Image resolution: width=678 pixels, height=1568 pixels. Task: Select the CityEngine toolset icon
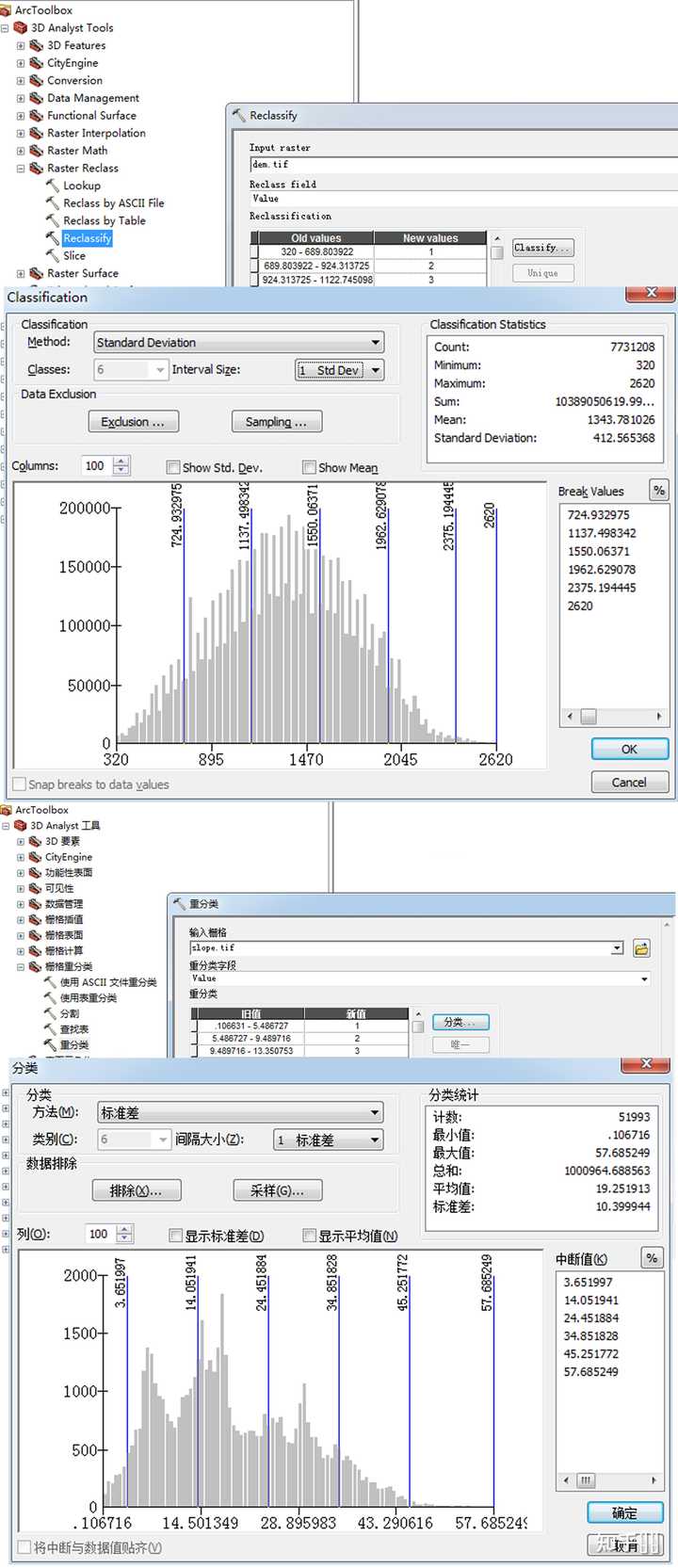[x=36, y=63]
